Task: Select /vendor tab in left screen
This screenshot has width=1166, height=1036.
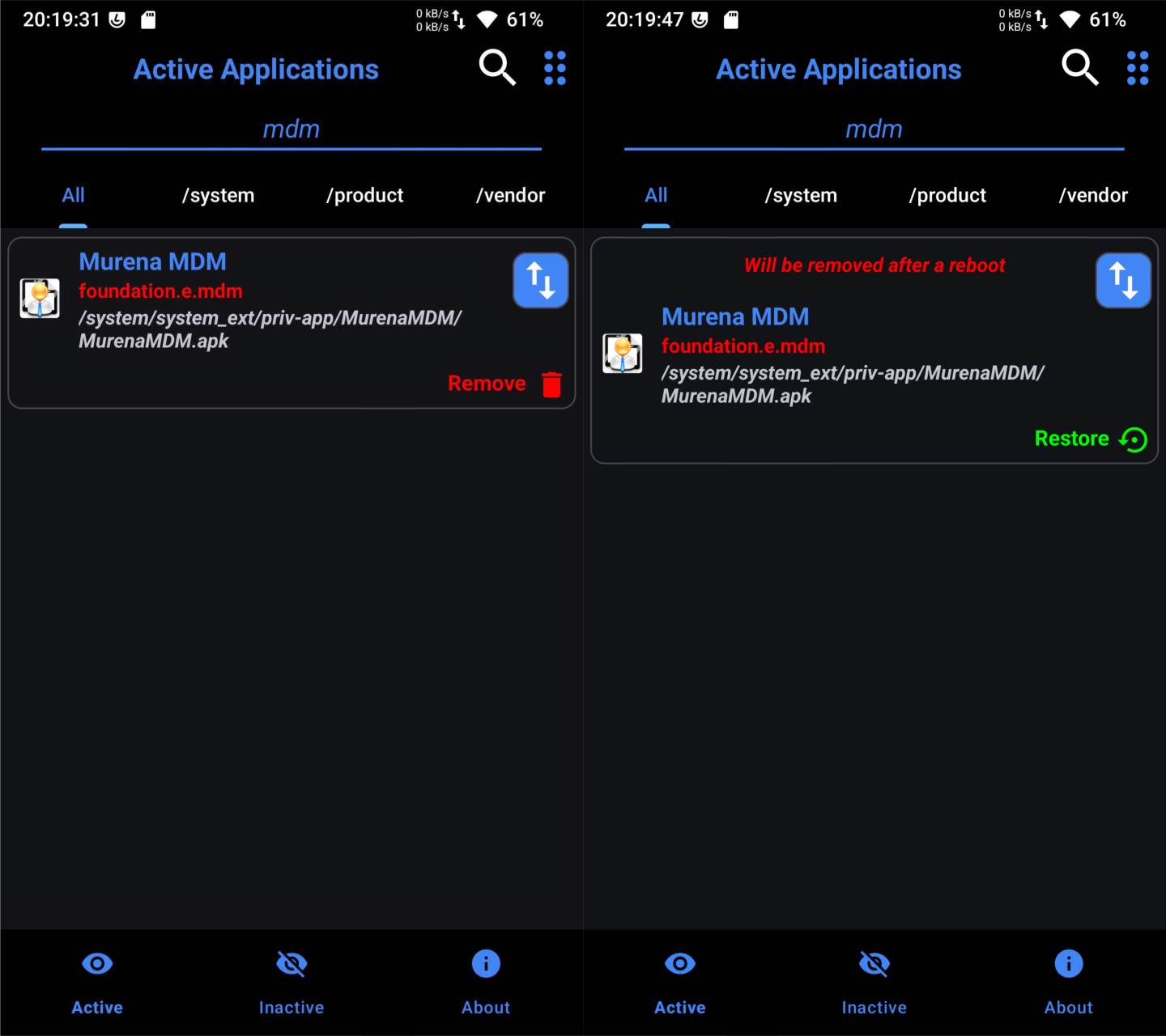Action: point(510,196)
